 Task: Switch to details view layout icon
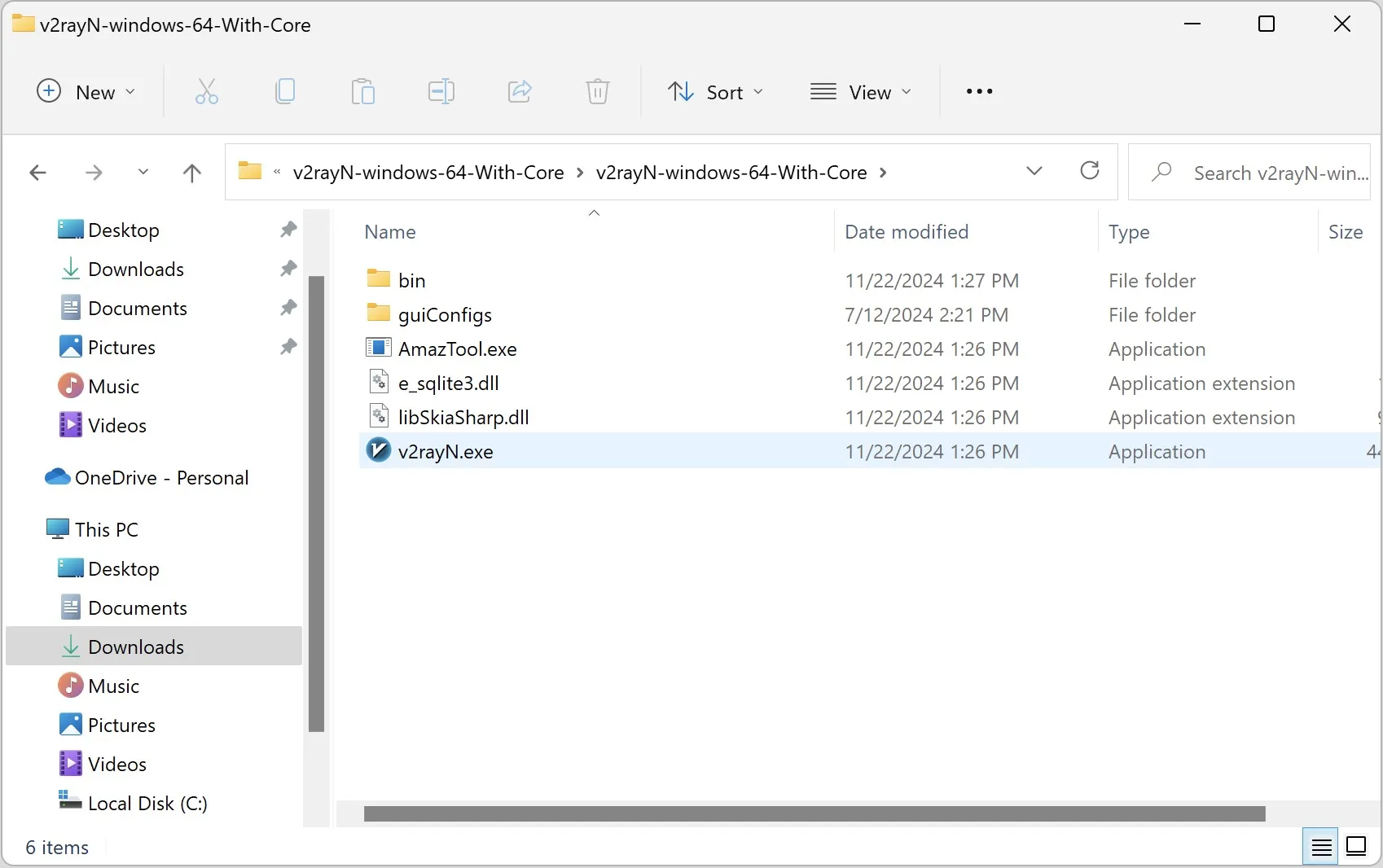click(x=1322, y=847)
